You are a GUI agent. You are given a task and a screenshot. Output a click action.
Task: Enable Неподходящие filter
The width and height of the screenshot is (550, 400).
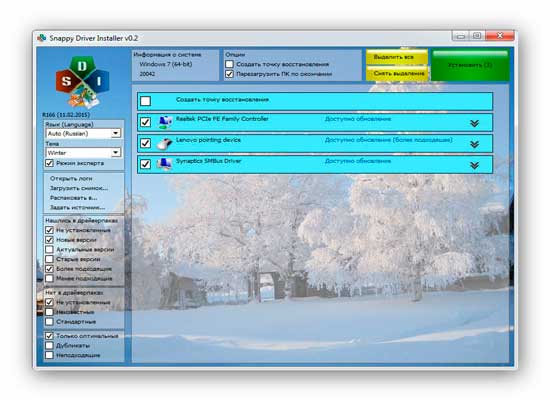pos(49,355)
